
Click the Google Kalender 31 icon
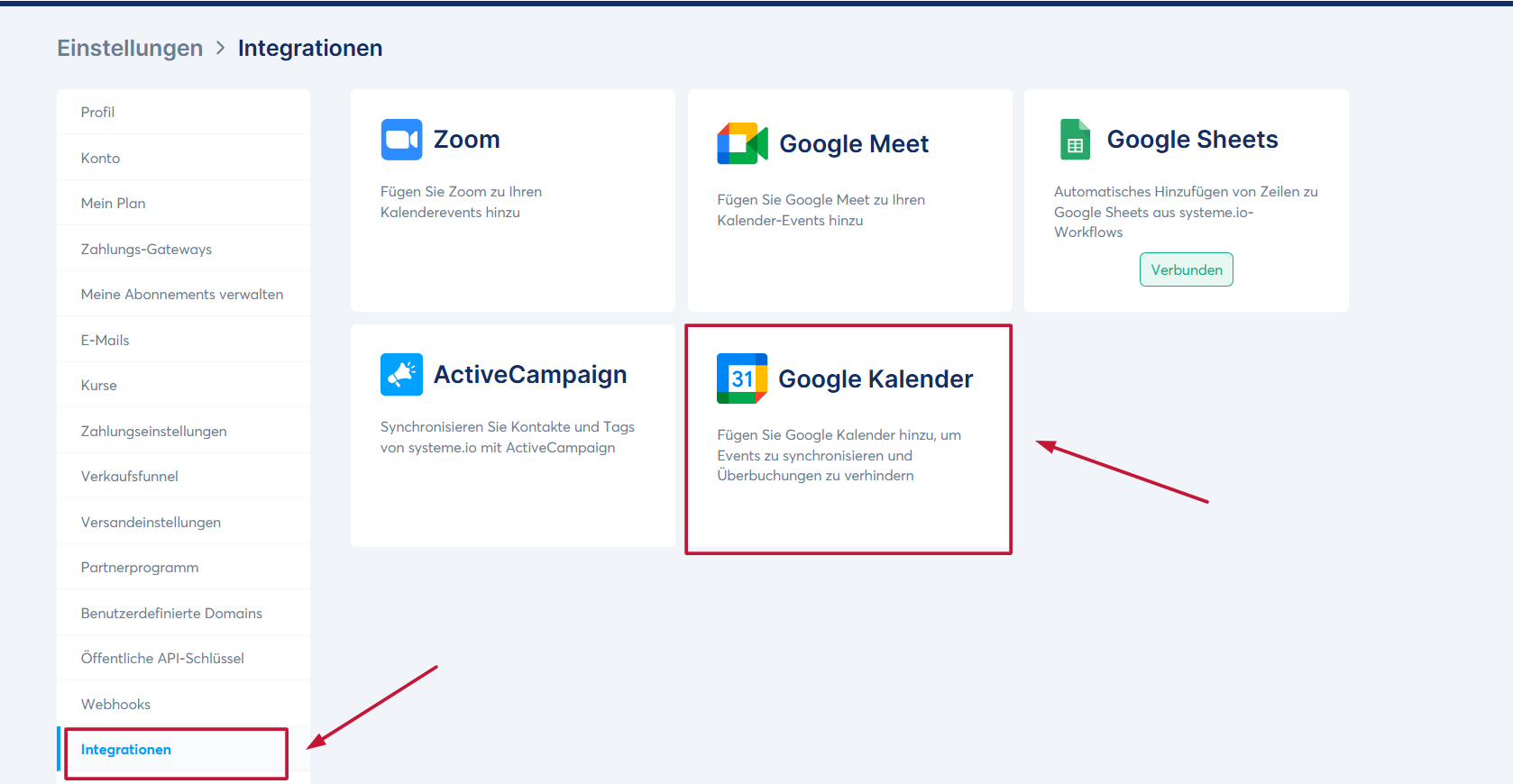click(x=742, y=378)
